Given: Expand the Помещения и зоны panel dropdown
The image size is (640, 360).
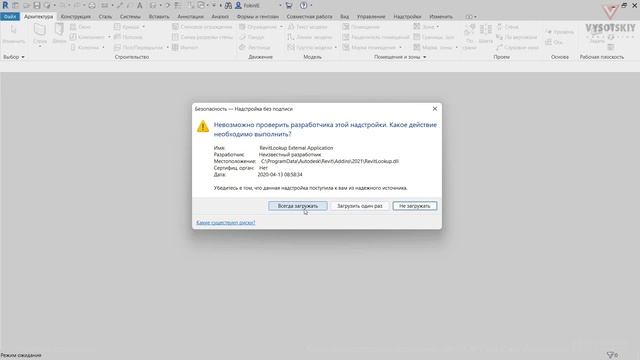Looking at the screenshot, I should click(424, 57).
